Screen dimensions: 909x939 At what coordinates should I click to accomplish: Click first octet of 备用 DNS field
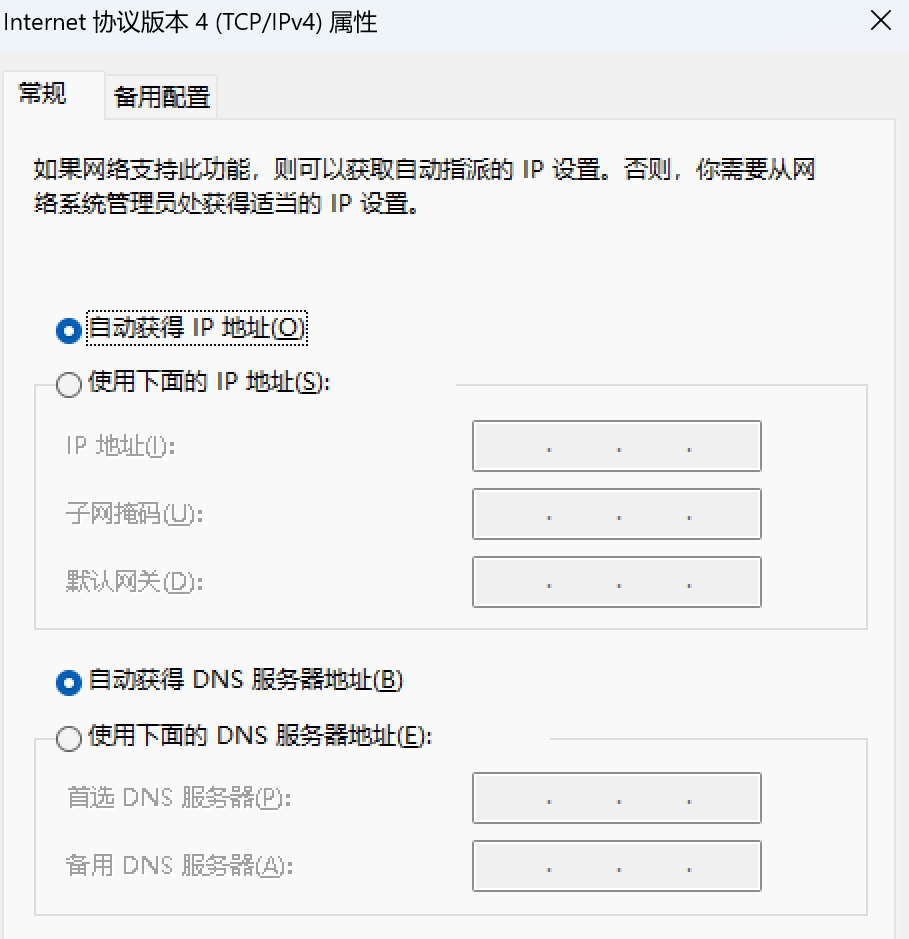coord(511,866)
